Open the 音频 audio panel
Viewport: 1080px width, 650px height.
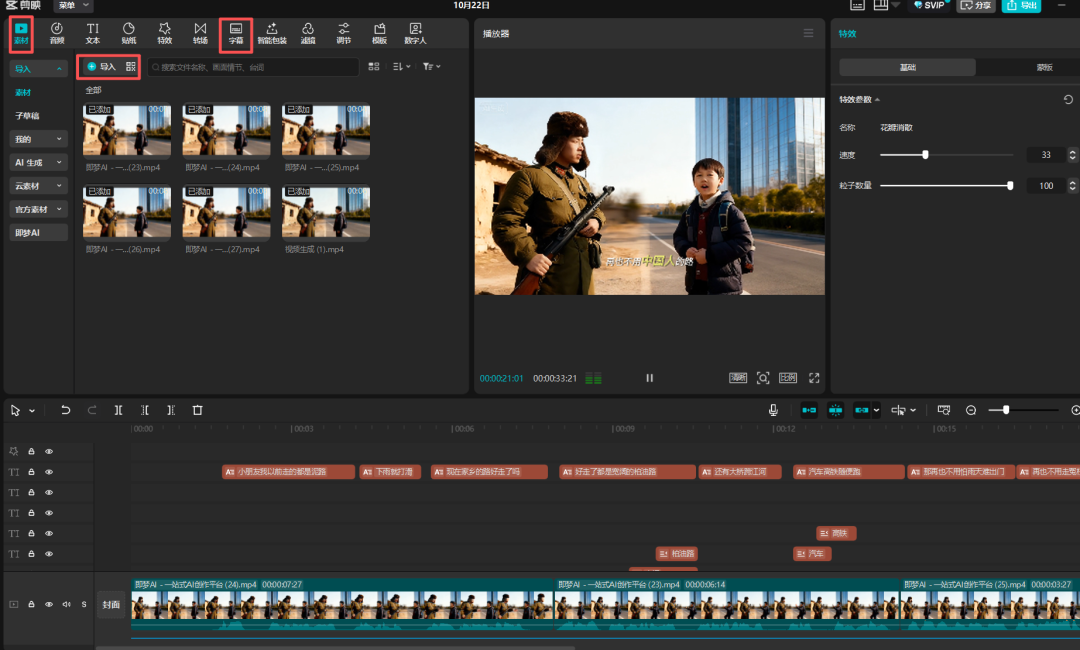click(57, 33)
